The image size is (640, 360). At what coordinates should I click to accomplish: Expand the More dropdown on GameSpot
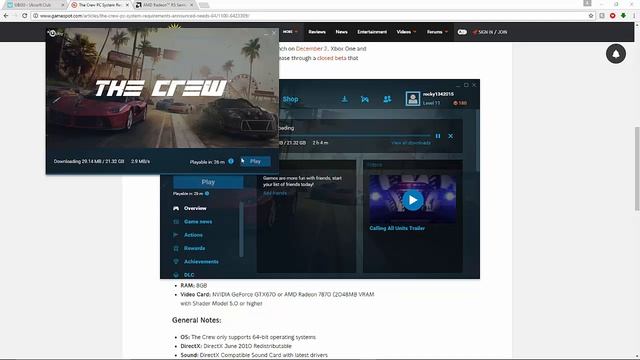290,32
